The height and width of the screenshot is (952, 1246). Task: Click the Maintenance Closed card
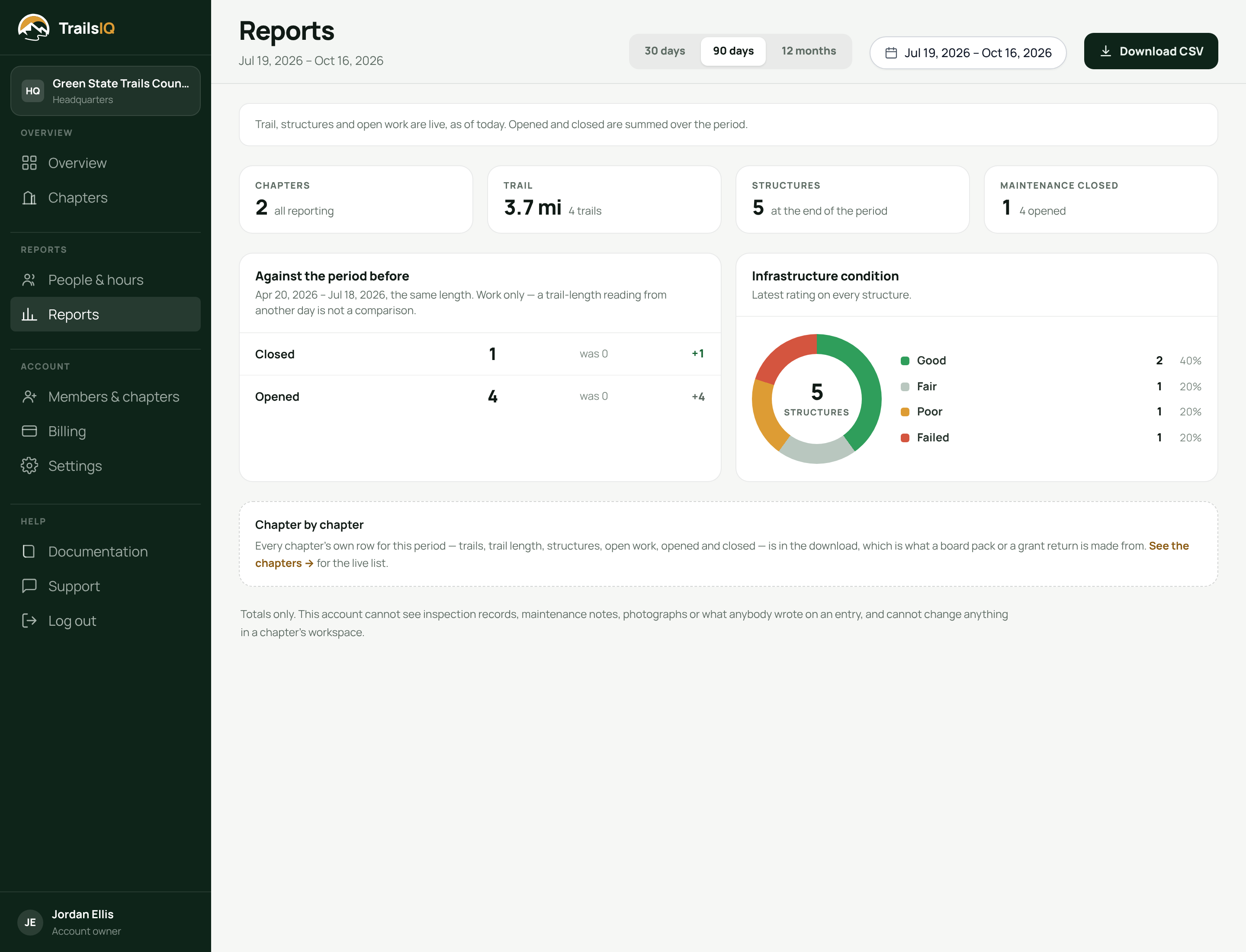1100,199
